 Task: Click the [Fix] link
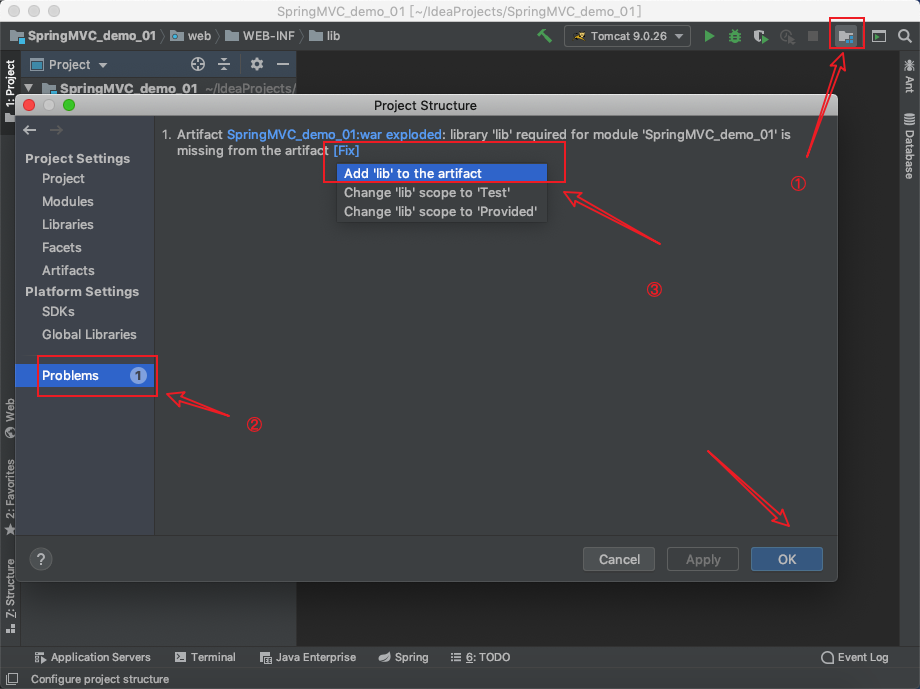pyautogui.click(x=346, y=151)
